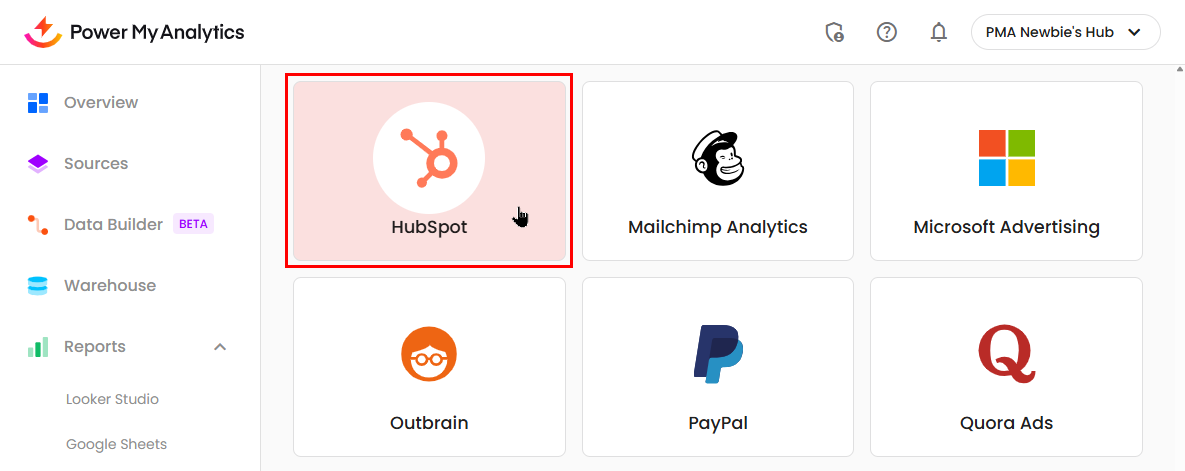
Task: Choose the Mailchimp Analytics monkey icon
Action: [x=717, y=158]
